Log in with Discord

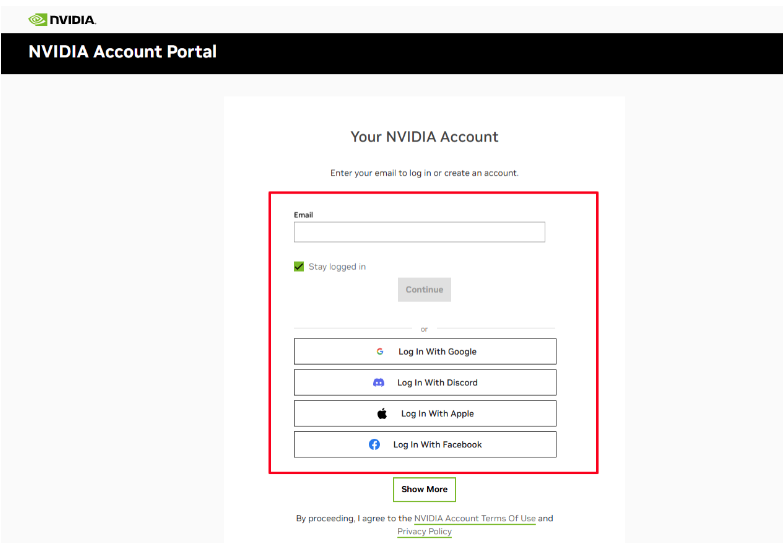point(425,383)
